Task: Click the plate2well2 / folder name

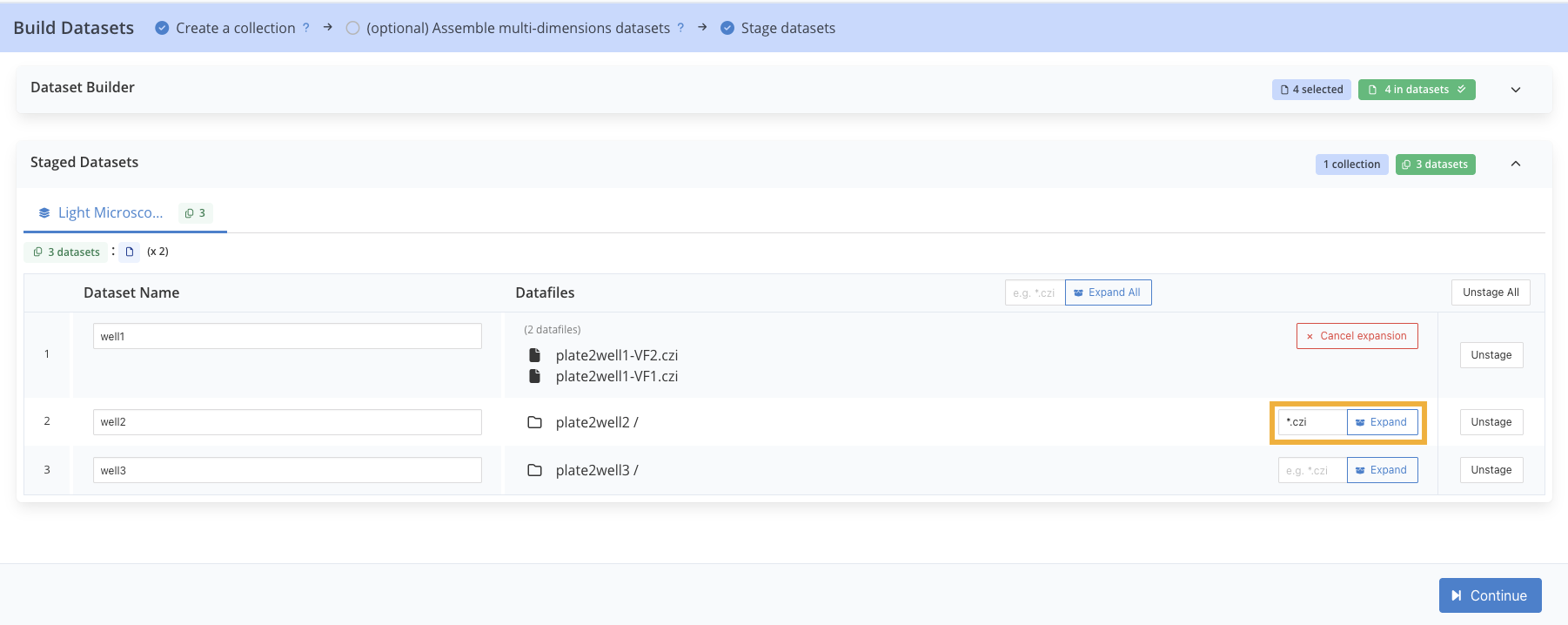Action: (597, 422)
